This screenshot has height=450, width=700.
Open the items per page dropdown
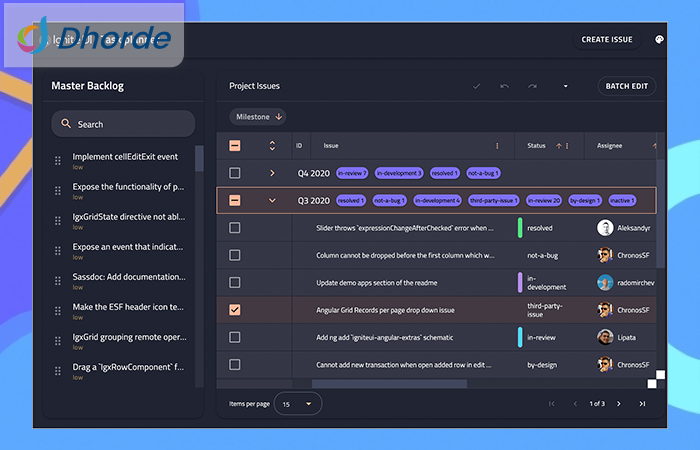click(x=298, y=404)
